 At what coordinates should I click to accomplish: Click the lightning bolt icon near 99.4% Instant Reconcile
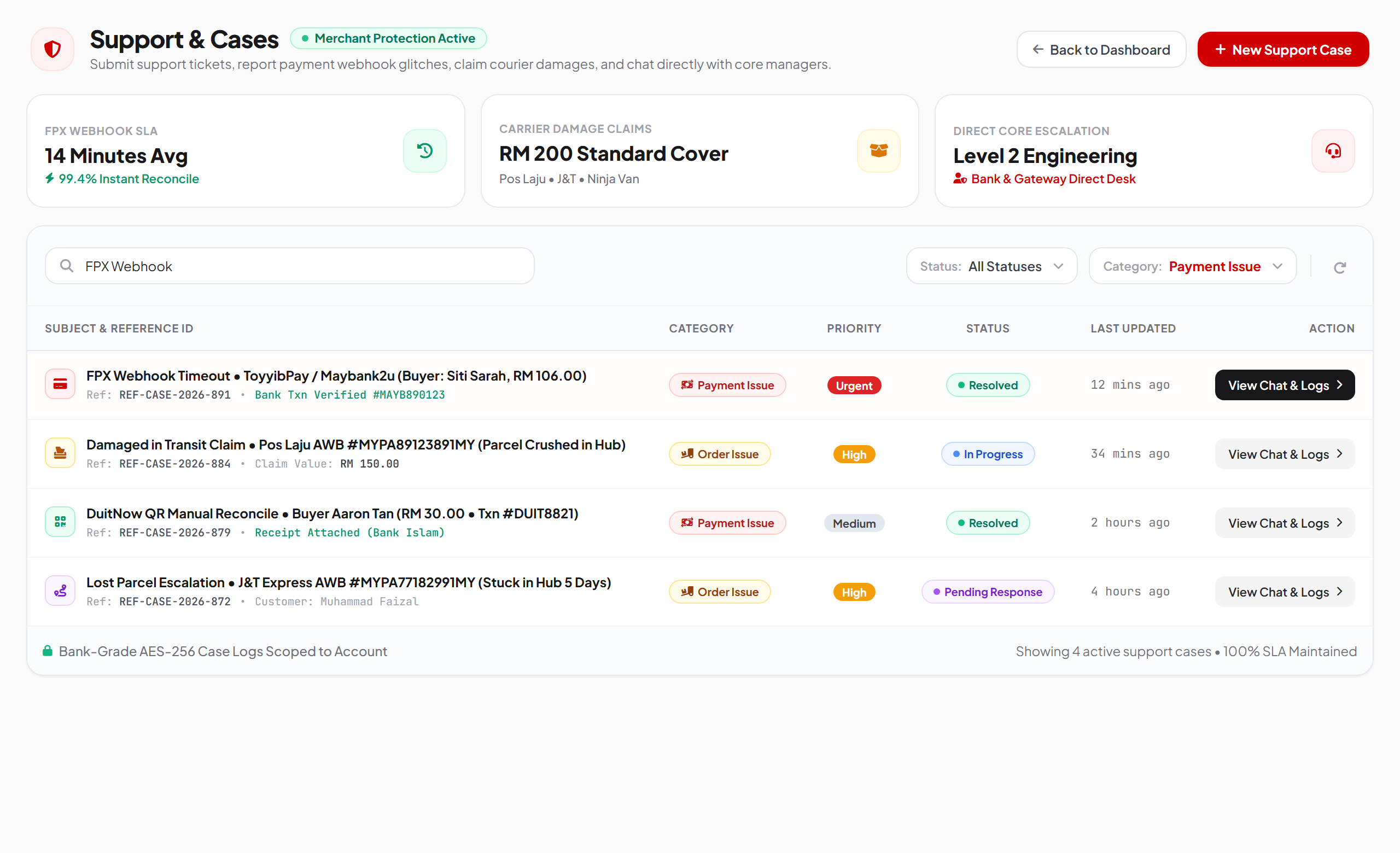[50, 178]
